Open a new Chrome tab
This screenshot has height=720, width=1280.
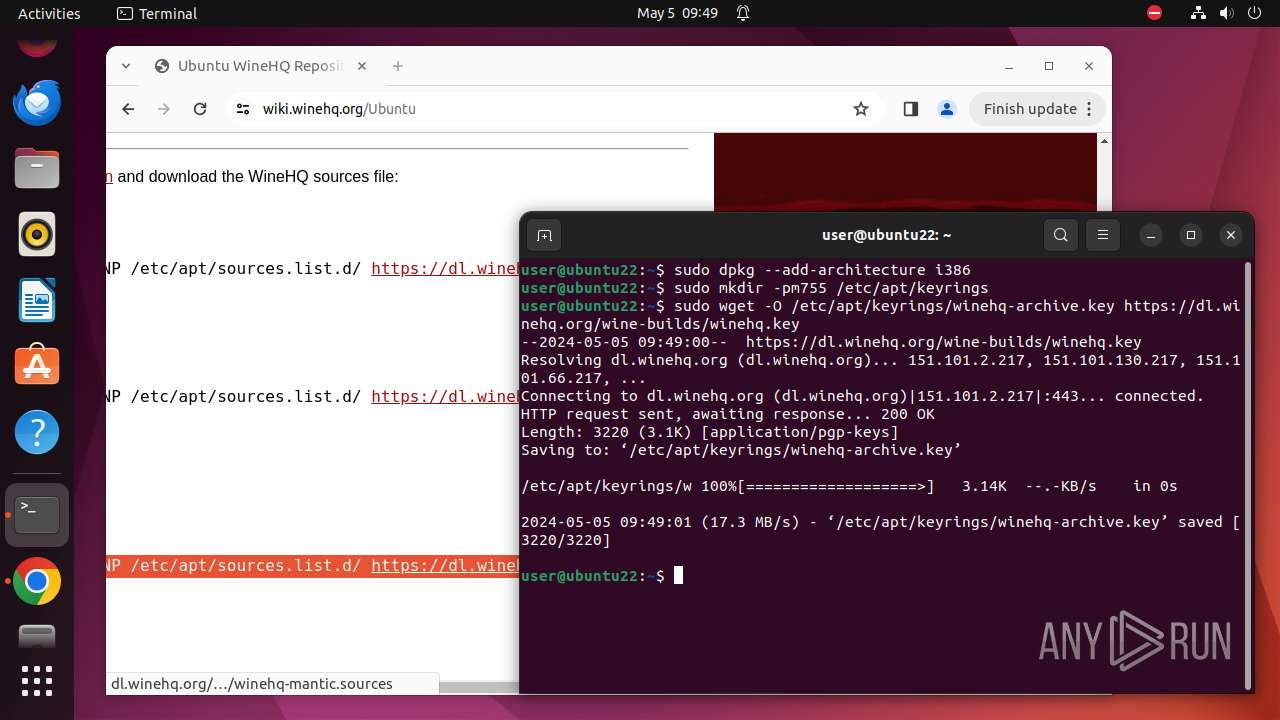(398, 66)
